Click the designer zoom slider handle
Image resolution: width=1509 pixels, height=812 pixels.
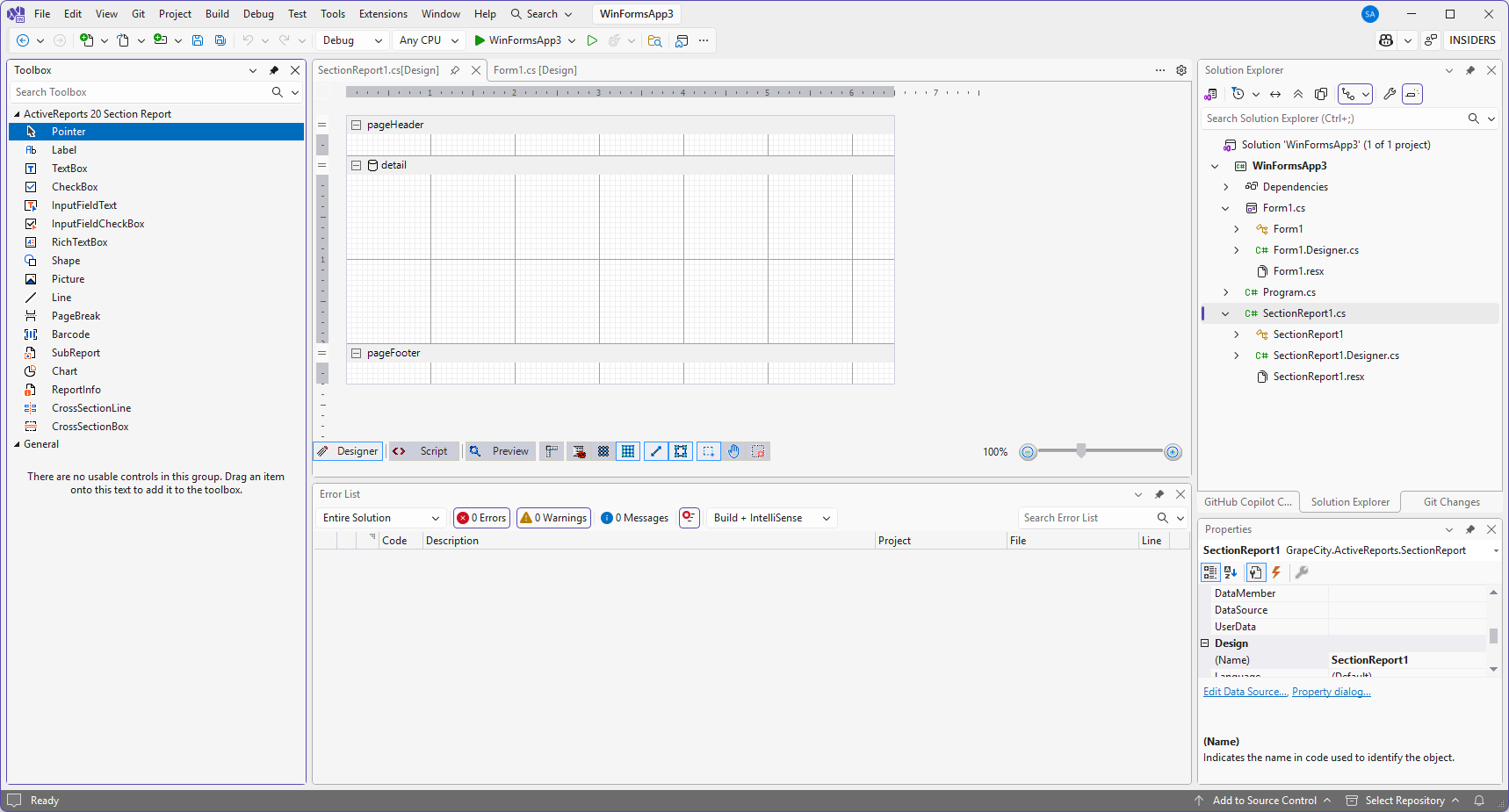click(1081, 451)
